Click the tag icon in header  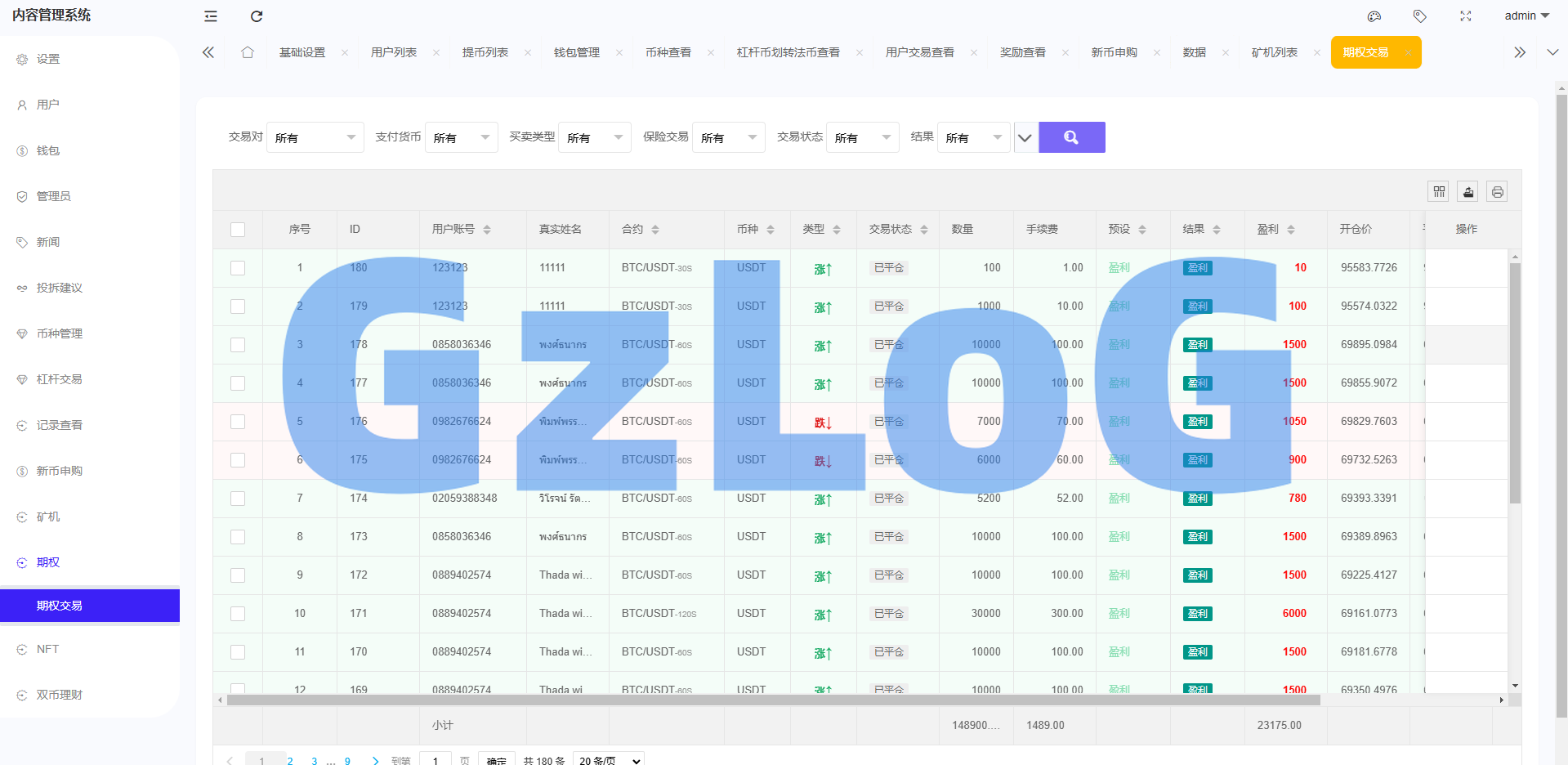pos(1420,16)
